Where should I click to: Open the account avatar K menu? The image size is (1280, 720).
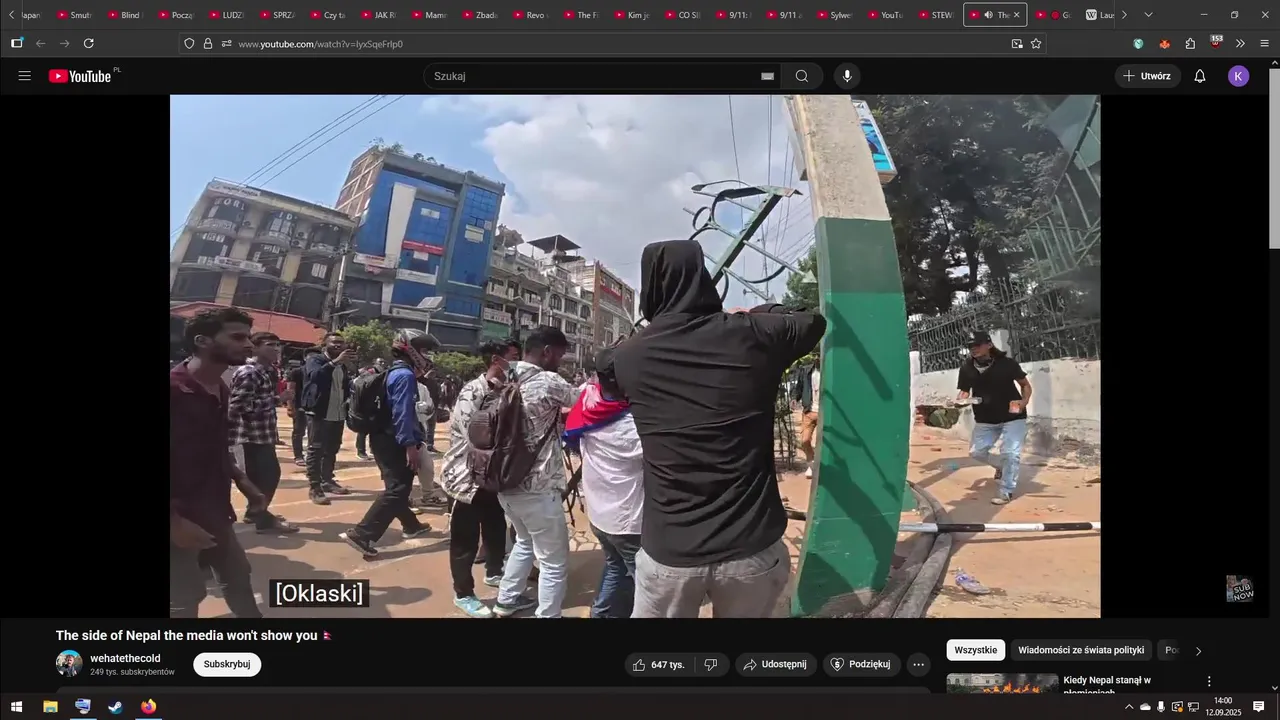[1238, 76]
